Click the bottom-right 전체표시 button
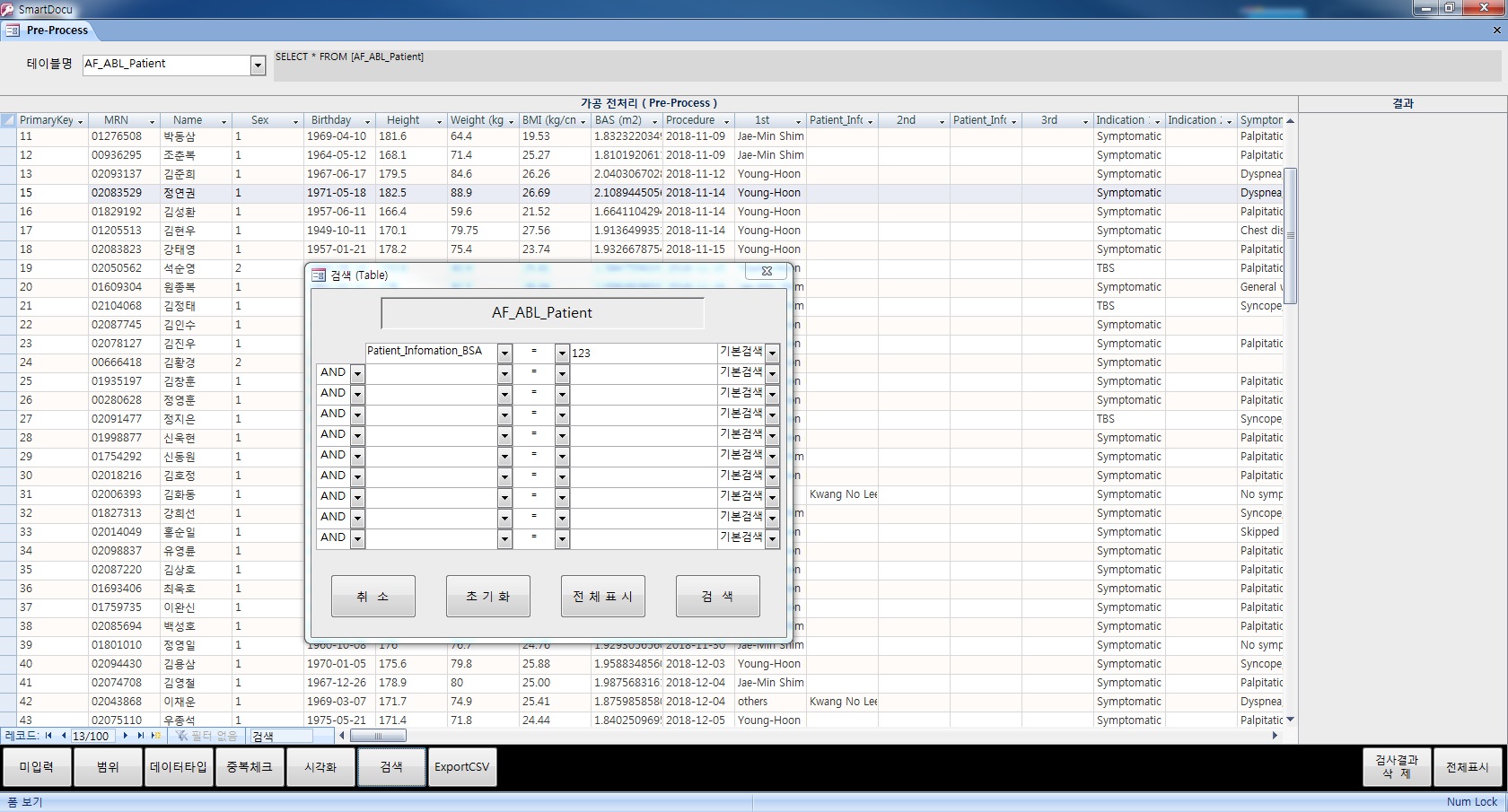Image resolution: width=1508 pixels, height=812 pixels. [1467, 767]
